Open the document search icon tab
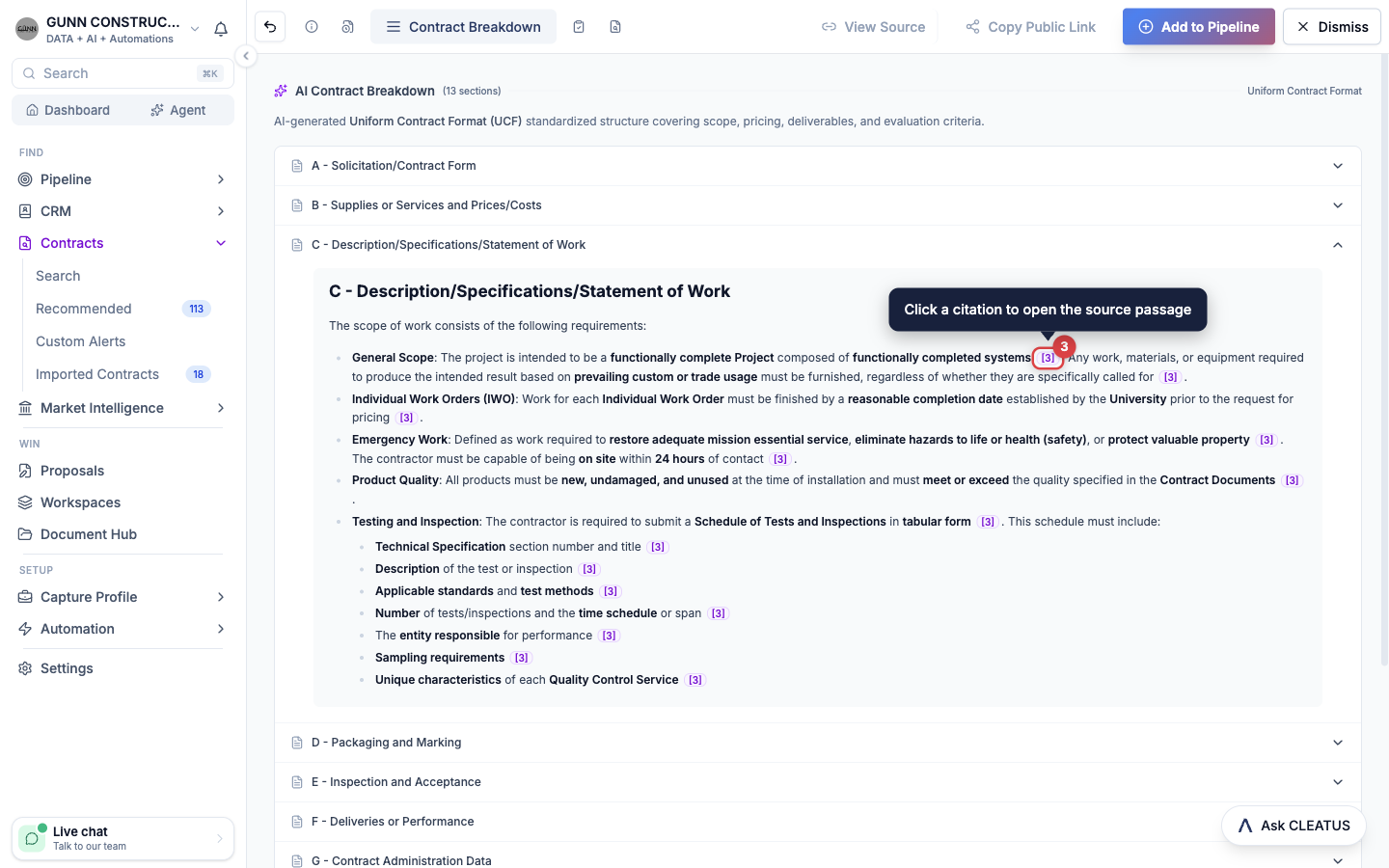1389x868 pixels. pos(615,27)
